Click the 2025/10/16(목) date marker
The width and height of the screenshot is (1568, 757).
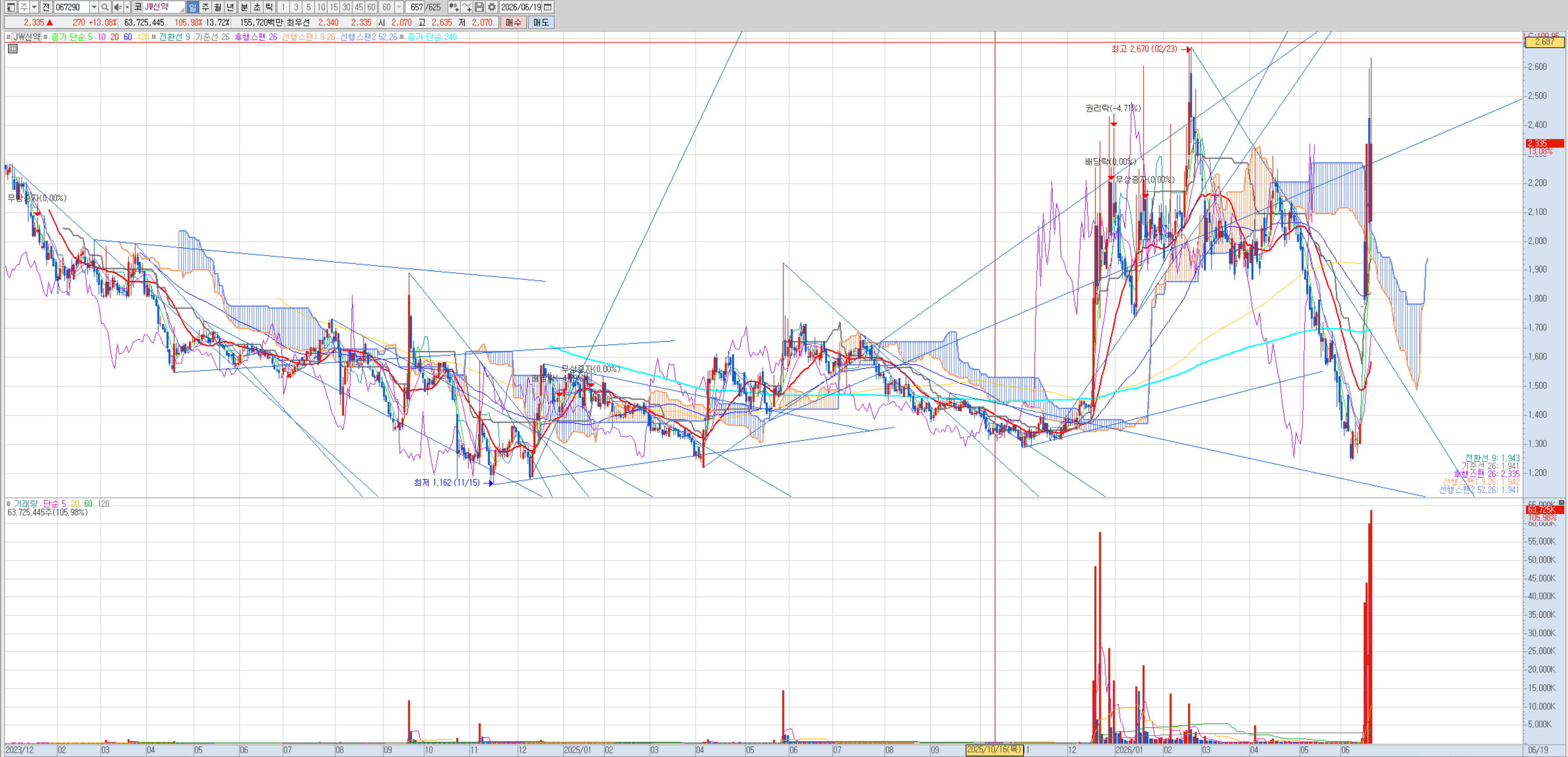[994, 750]
